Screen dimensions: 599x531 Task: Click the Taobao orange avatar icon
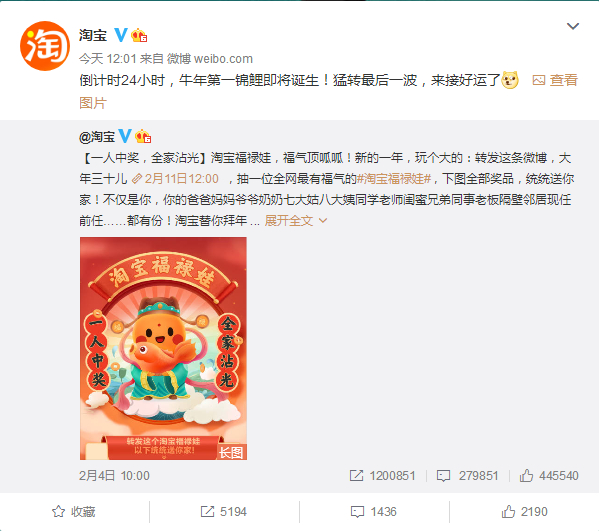(x=45, y=46)
